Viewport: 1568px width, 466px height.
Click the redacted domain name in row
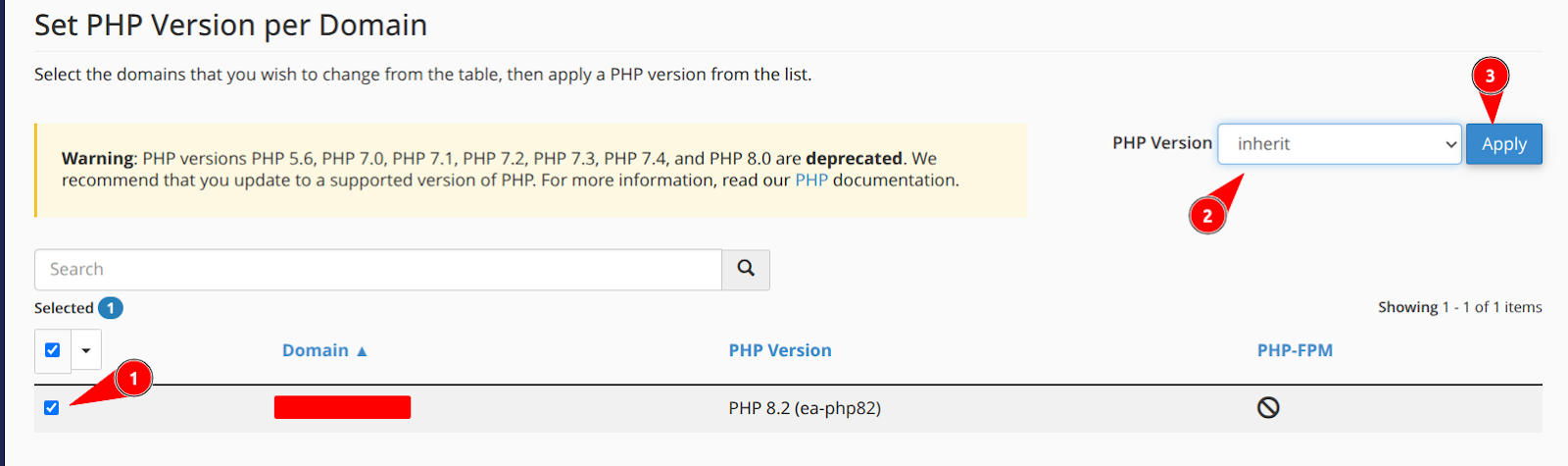click(x=342, y=408)
